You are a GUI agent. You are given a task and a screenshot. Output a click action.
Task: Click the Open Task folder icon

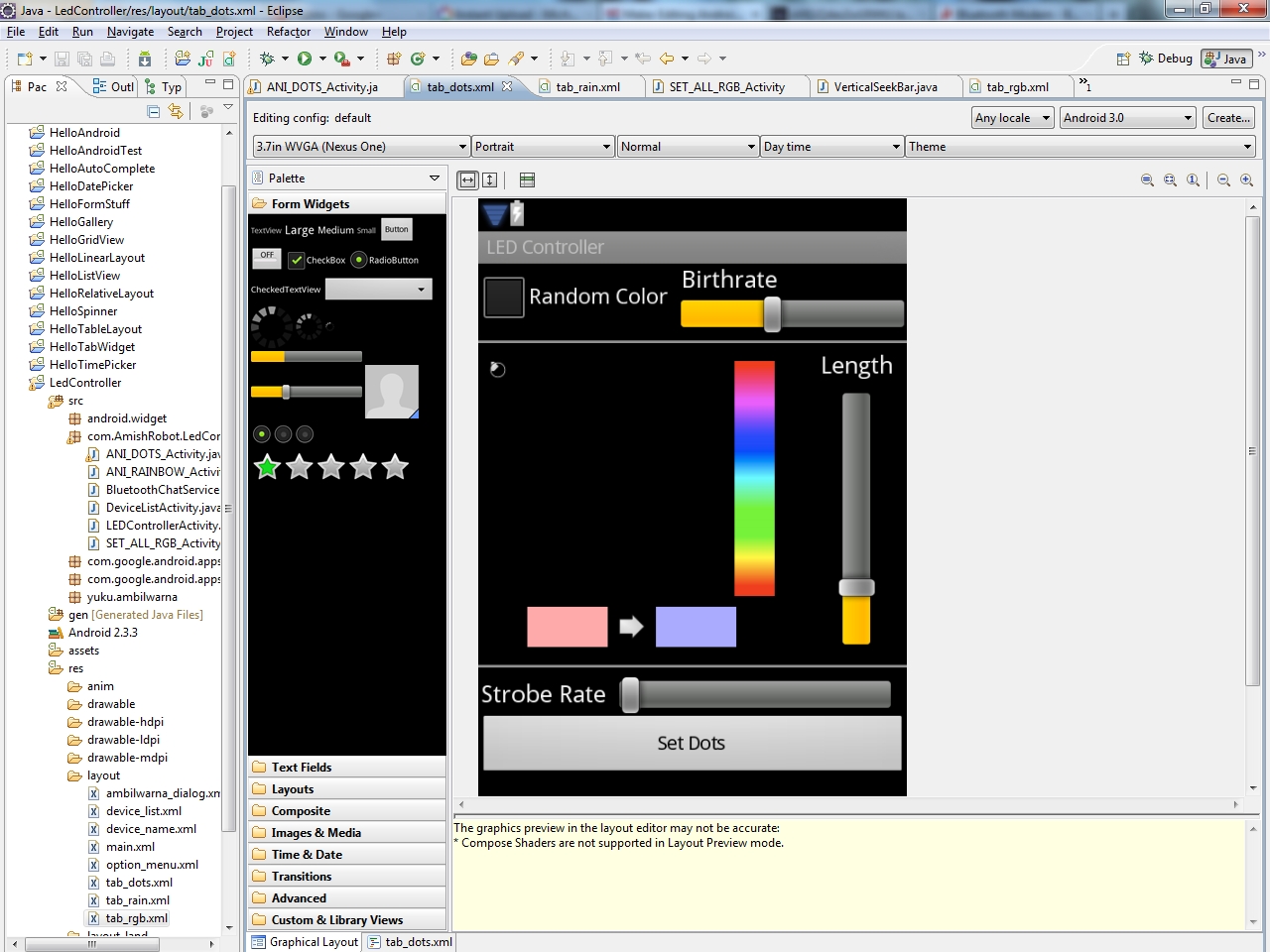point(492,59)
